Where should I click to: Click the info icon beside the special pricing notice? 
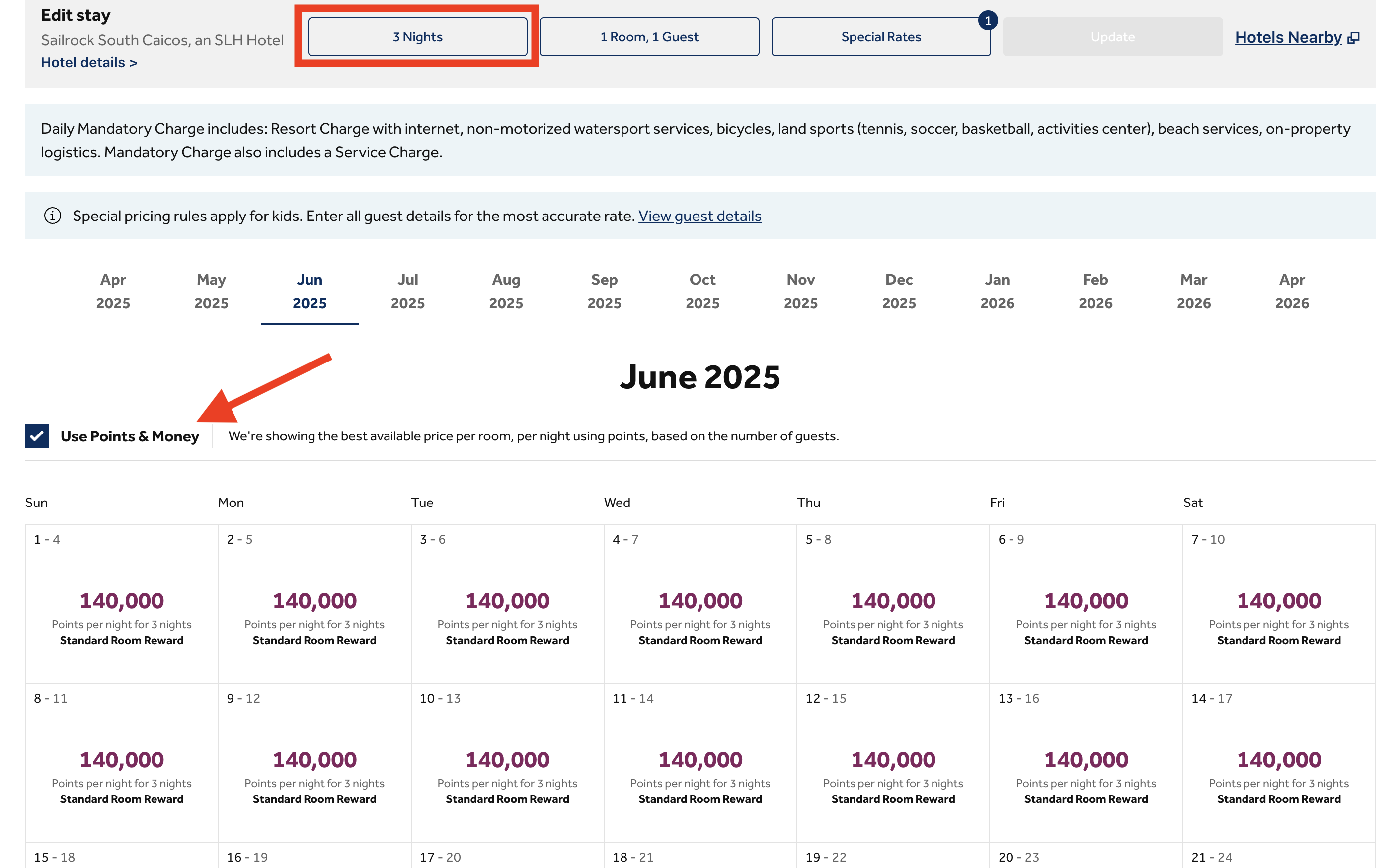[x=53, y=216]
